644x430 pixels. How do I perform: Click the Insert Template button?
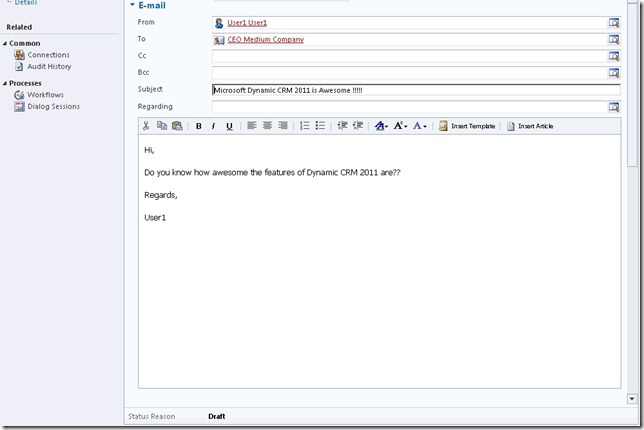pyautogui.click(x=467, y=126)
